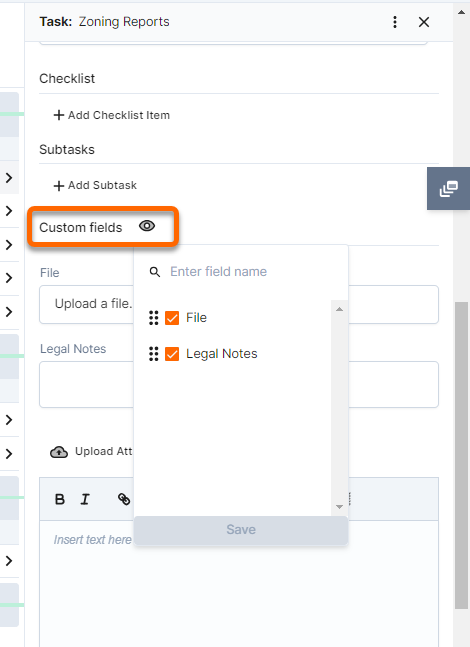Click the popup list scroll-up arrow

pyautogui.click(x=339, y=309)
